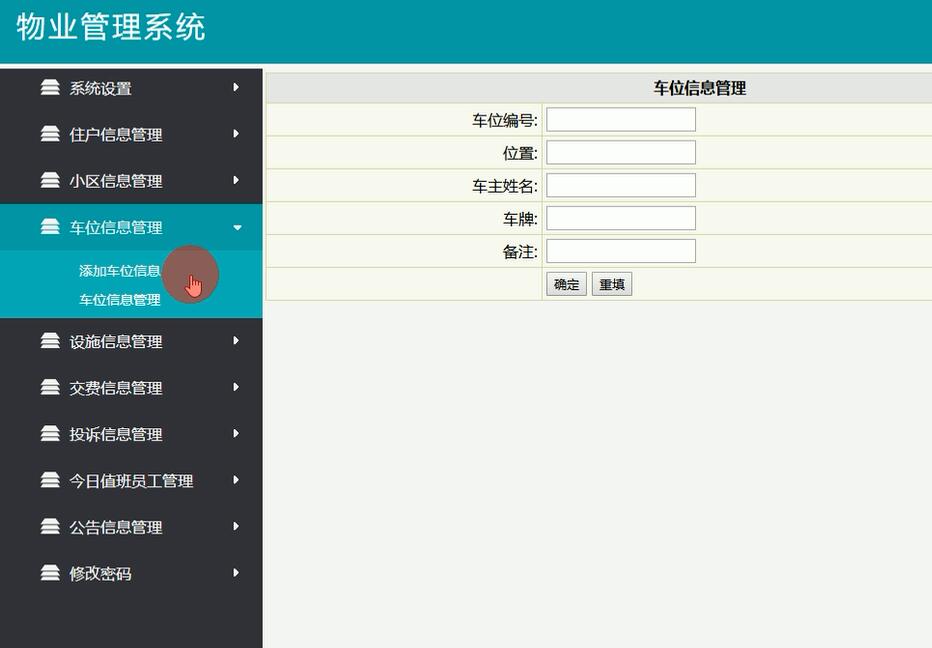The image size is (932, 648).
Task: Focus the 车主姓名 input field
Action: tap(621, 185)
